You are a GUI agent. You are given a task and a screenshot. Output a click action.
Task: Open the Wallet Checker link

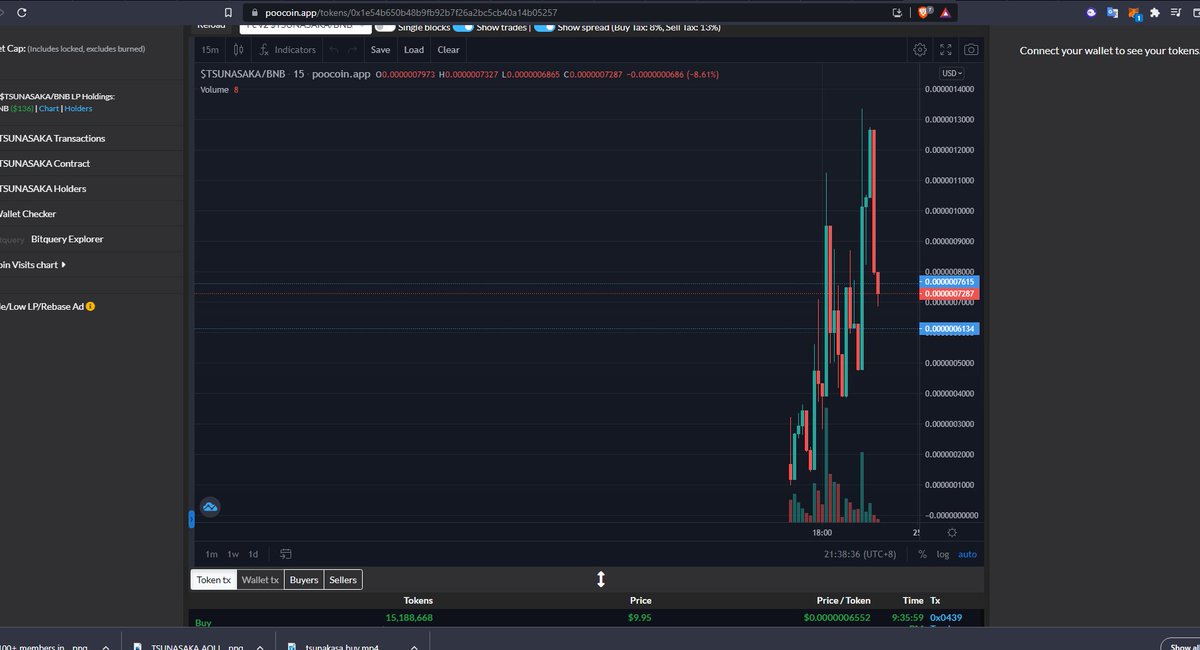(x=28, y=213)
